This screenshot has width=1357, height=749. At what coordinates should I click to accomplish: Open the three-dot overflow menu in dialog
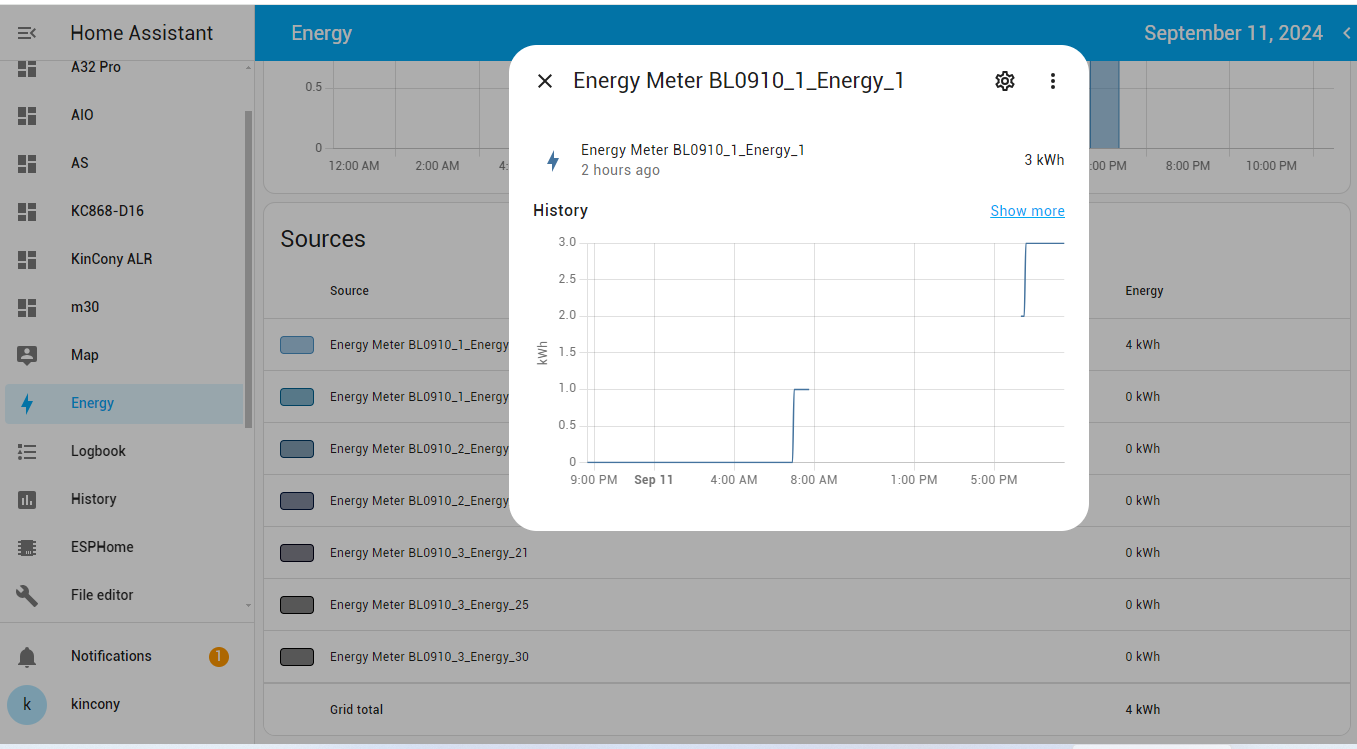1052,81
